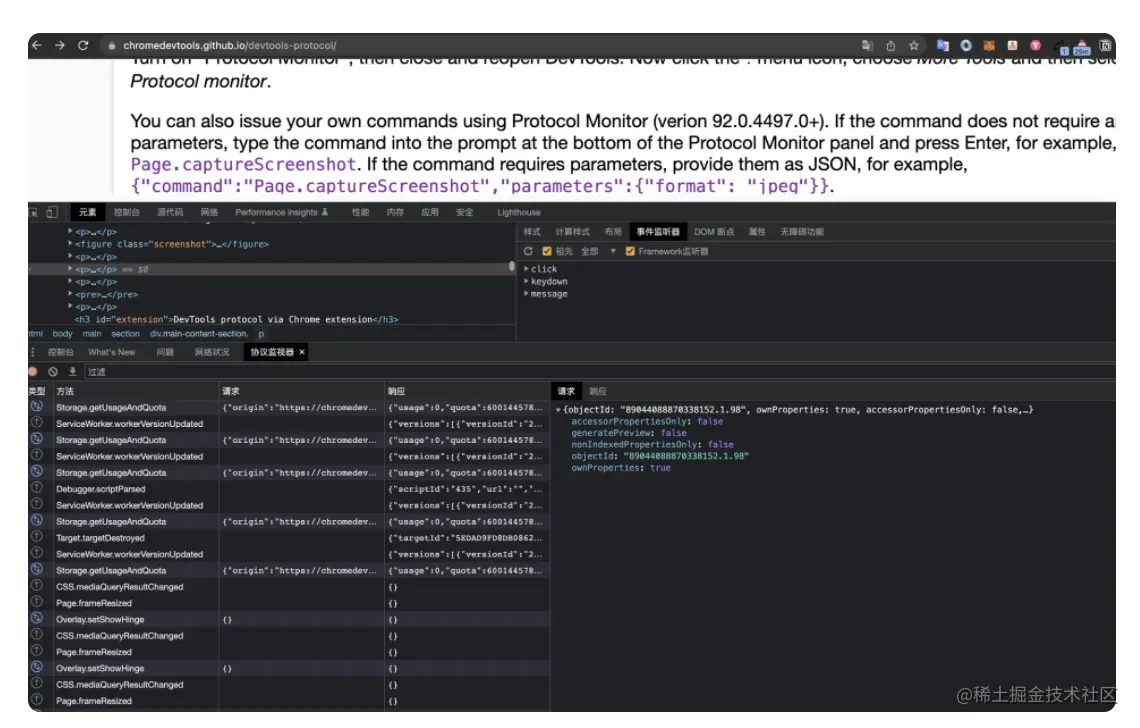Switch to the 元素 panel tab
Screen dimensions: 1140x728
[87, 212]
